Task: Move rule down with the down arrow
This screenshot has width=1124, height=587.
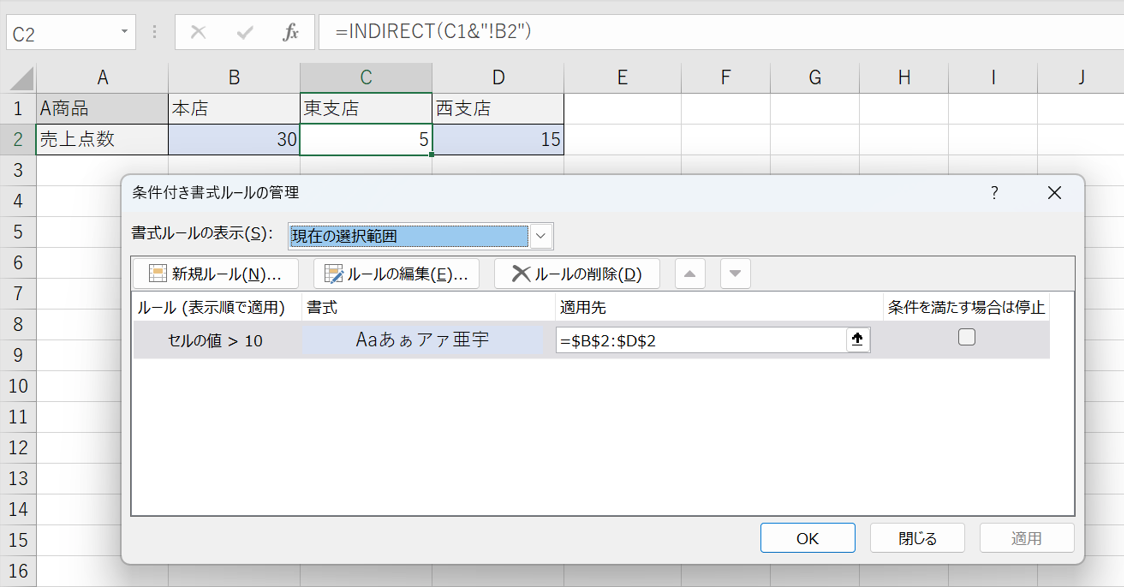Action: tap(735, 274)
